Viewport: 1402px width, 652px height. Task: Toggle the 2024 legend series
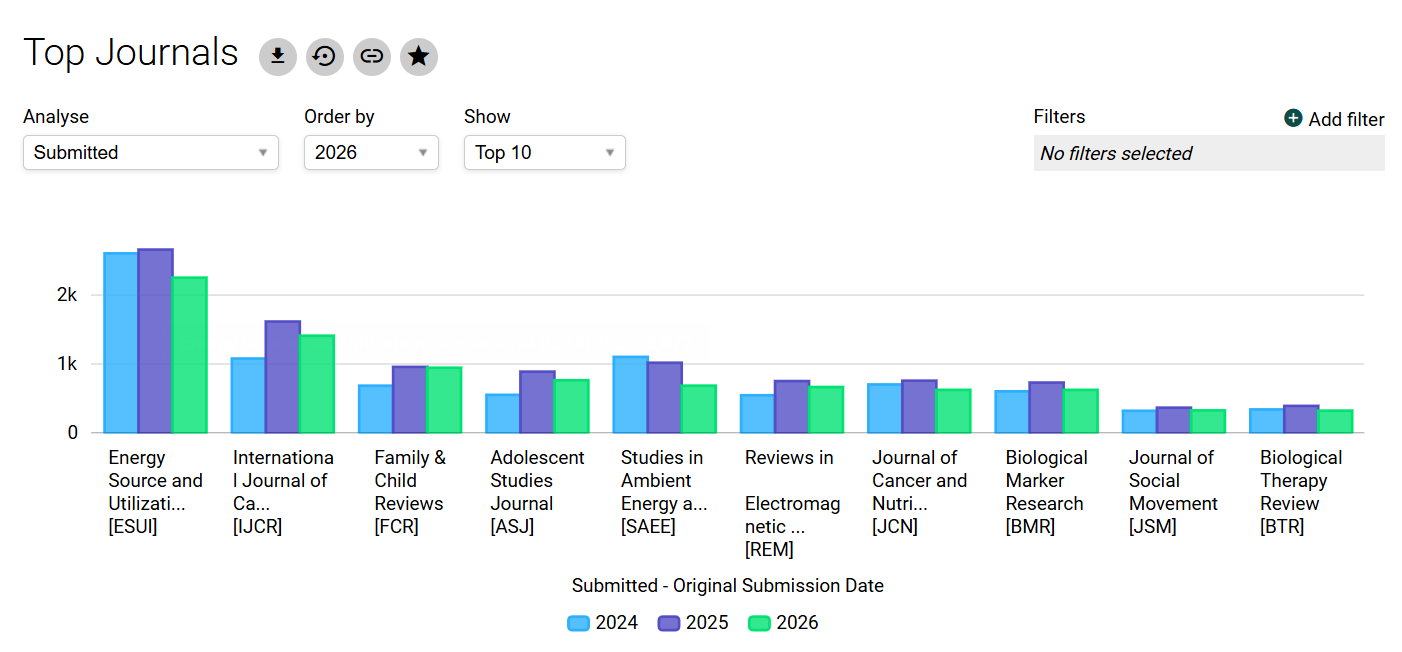point(603,622)
